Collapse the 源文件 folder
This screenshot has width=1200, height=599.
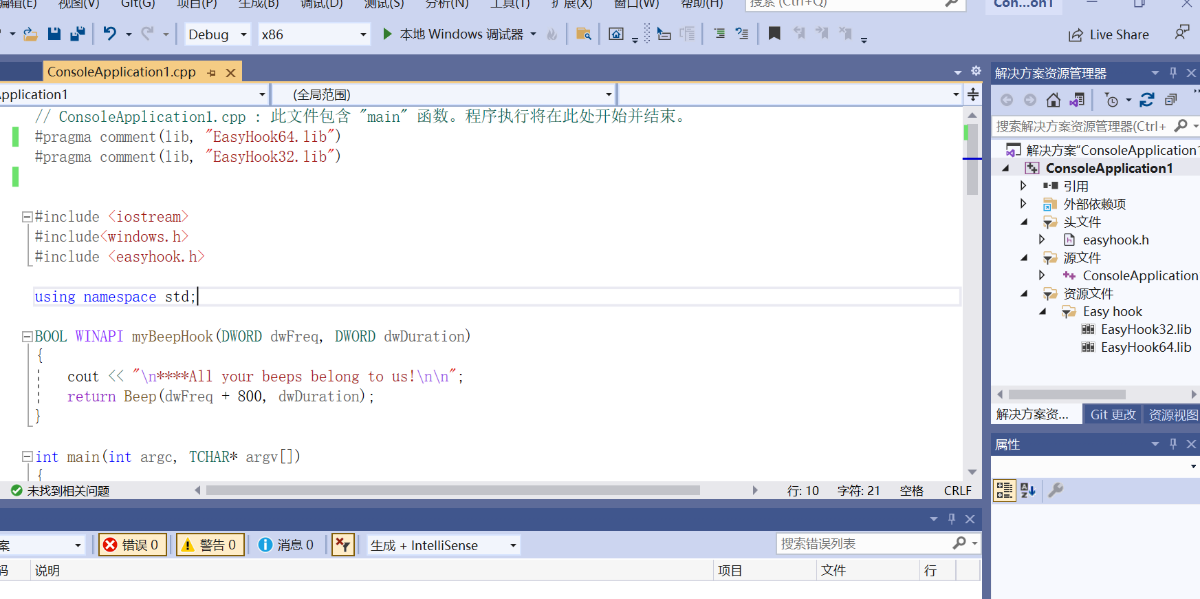pos(1023,258)
